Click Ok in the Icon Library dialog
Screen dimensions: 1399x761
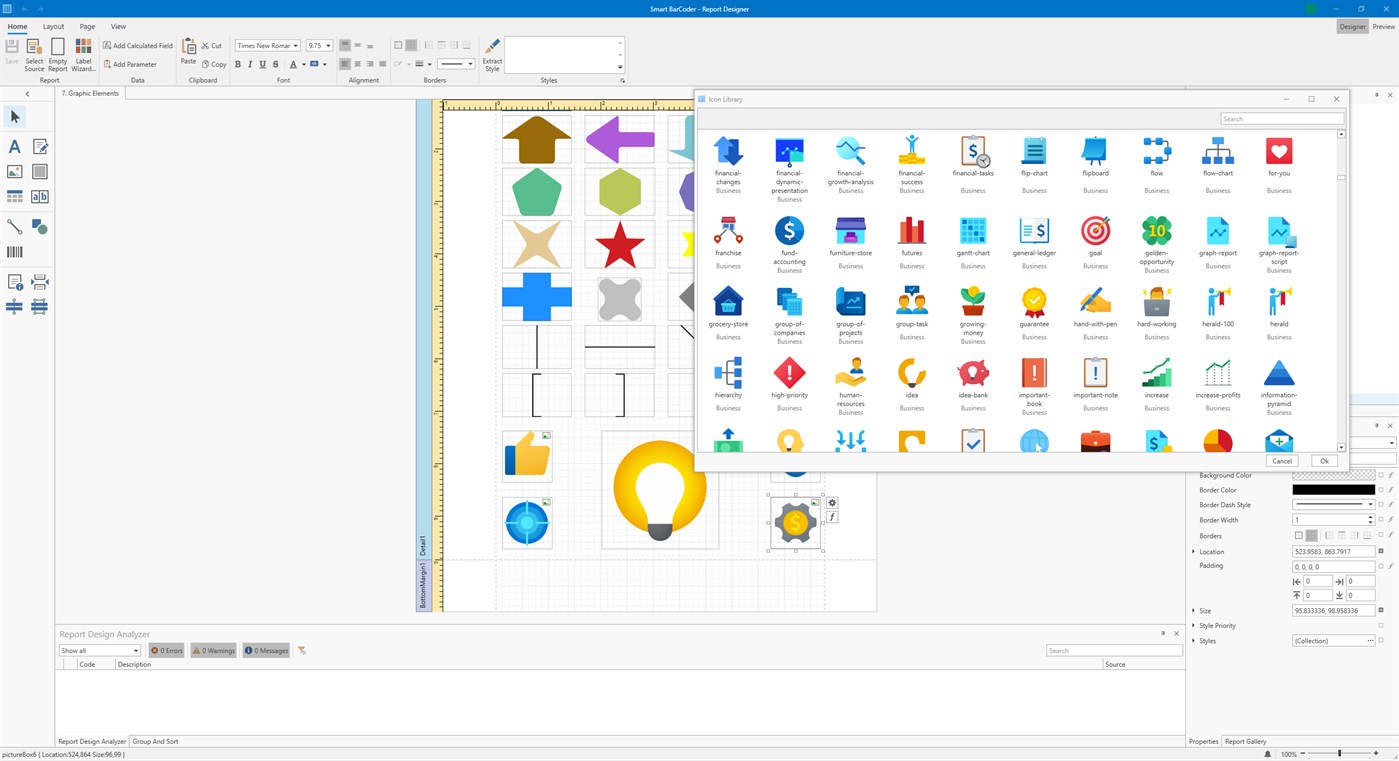(1323, 461)
